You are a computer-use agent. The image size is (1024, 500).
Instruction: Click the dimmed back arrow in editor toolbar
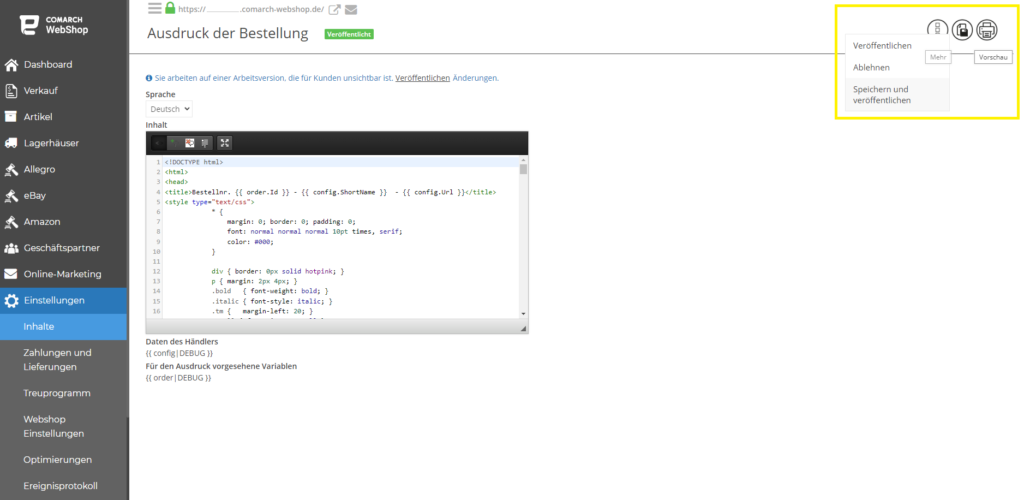159,143
